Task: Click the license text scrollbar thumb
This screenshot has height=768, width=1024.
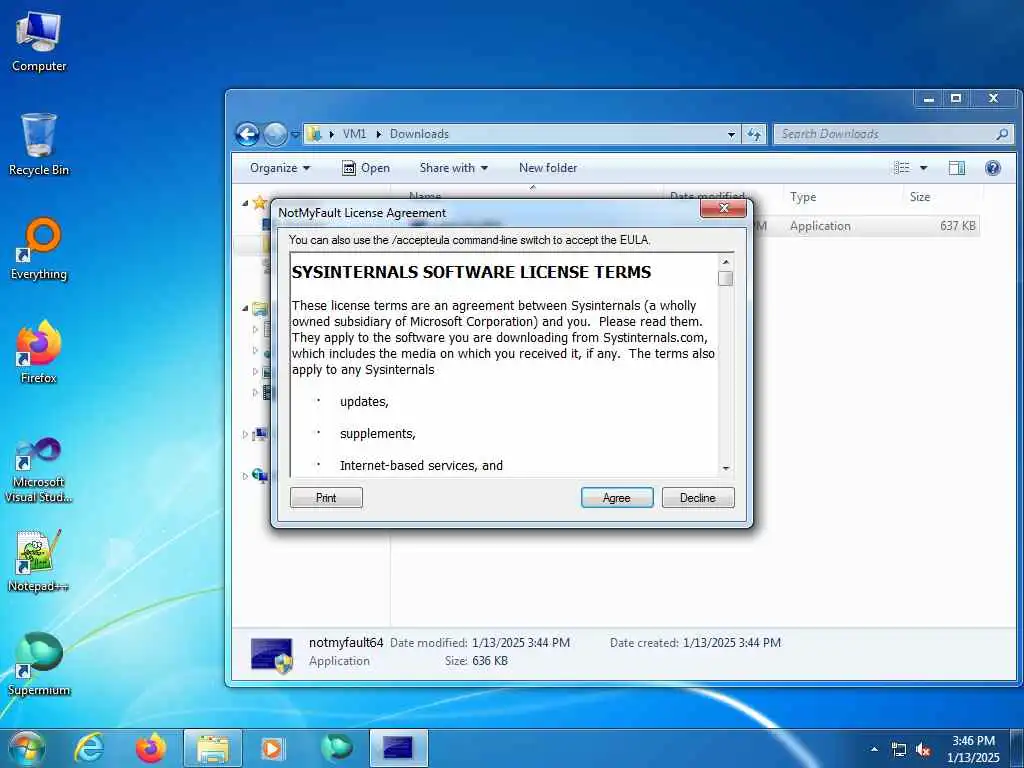Action: (x=725, y=278)
